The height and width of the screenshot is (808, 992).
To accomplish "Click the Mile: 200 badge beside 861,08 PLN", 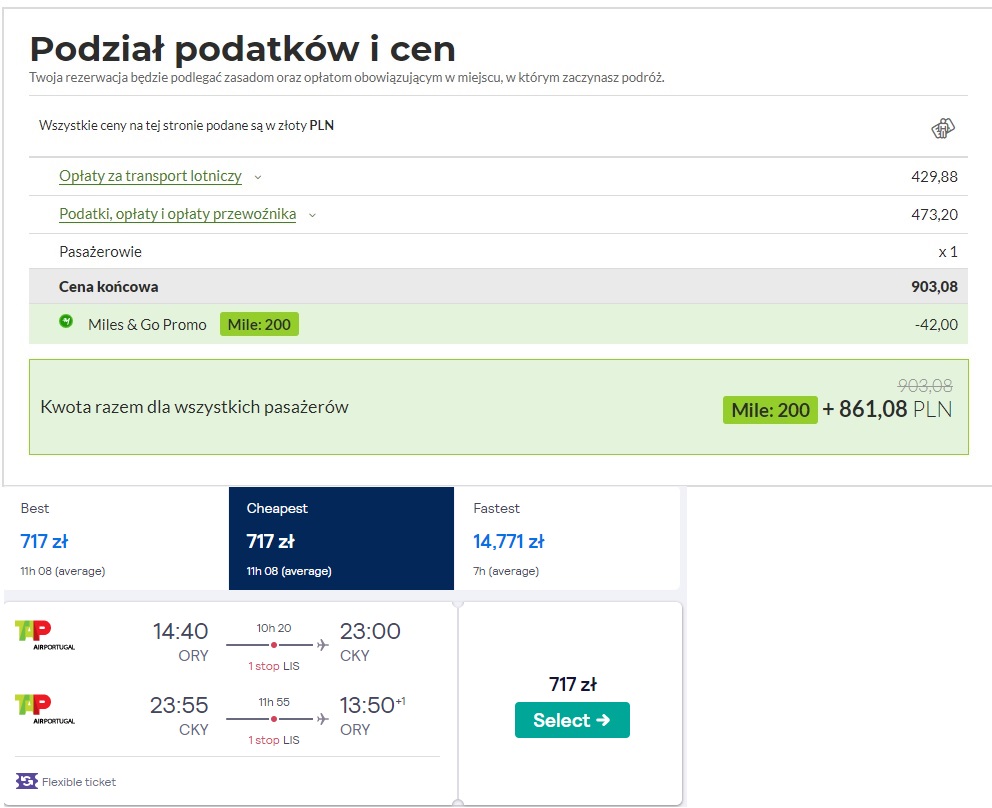I will click(x=771, y=410).
